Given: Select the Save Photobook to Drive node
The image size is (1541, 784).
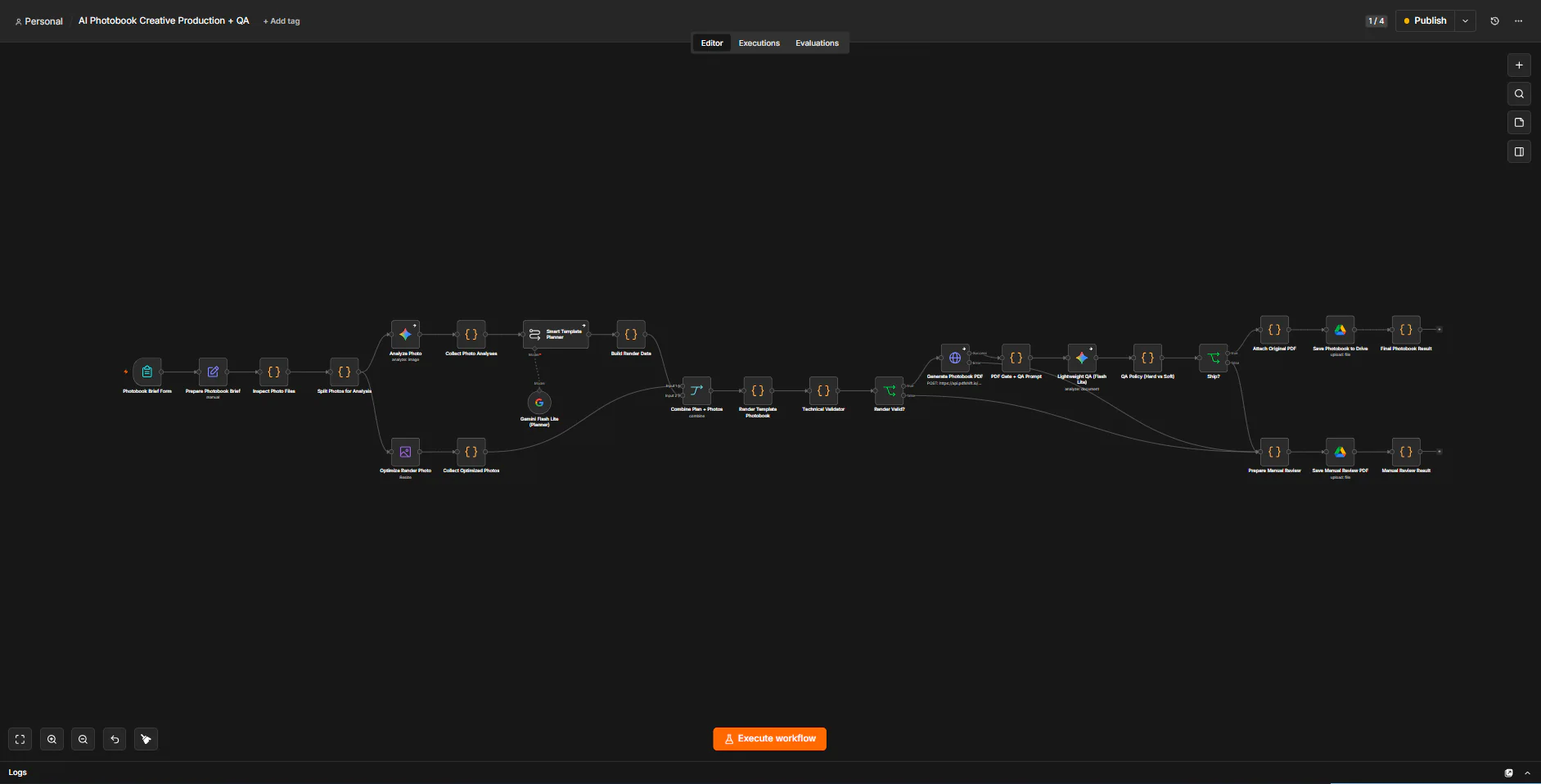Looking at the screenshot, I should pos(1340,330).
